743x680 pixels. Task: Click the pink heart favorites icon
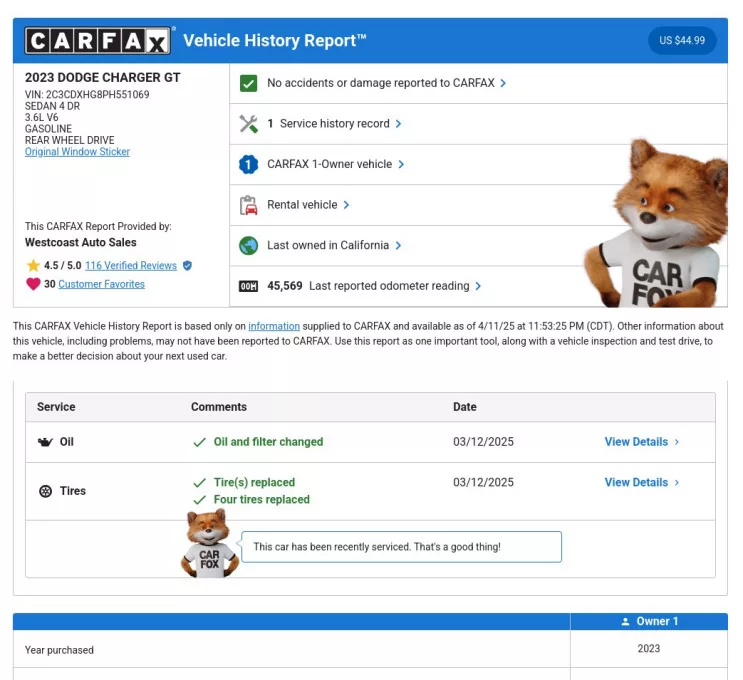point(33,284)
